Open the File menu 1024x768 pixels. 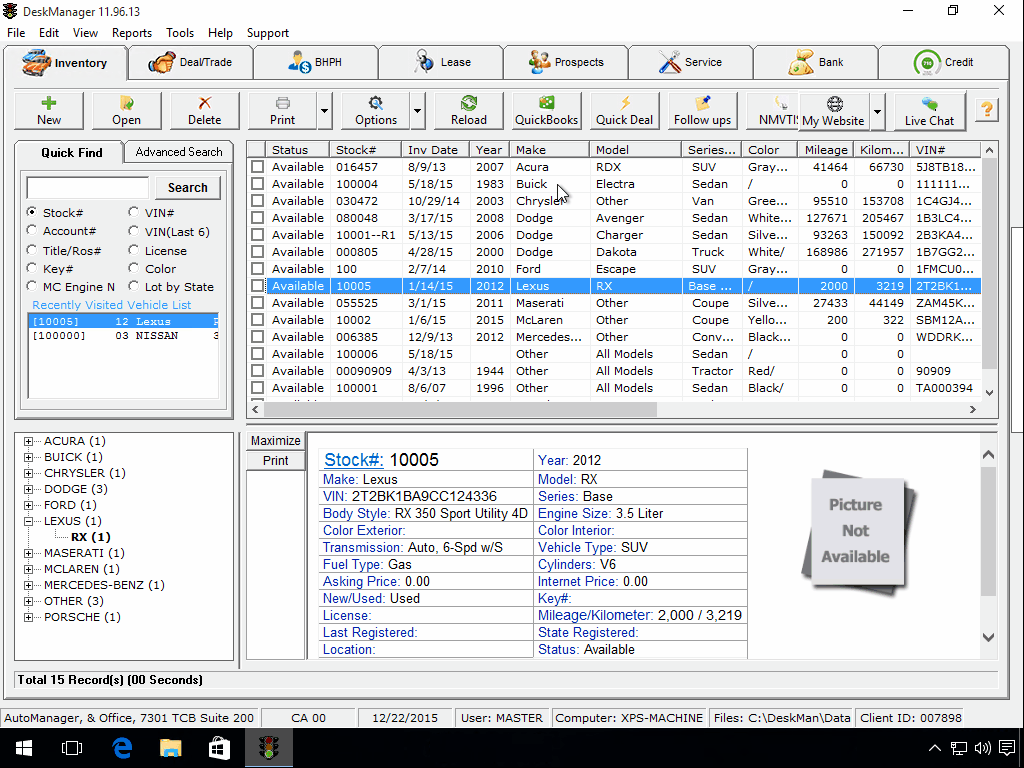tap(16, 33)
